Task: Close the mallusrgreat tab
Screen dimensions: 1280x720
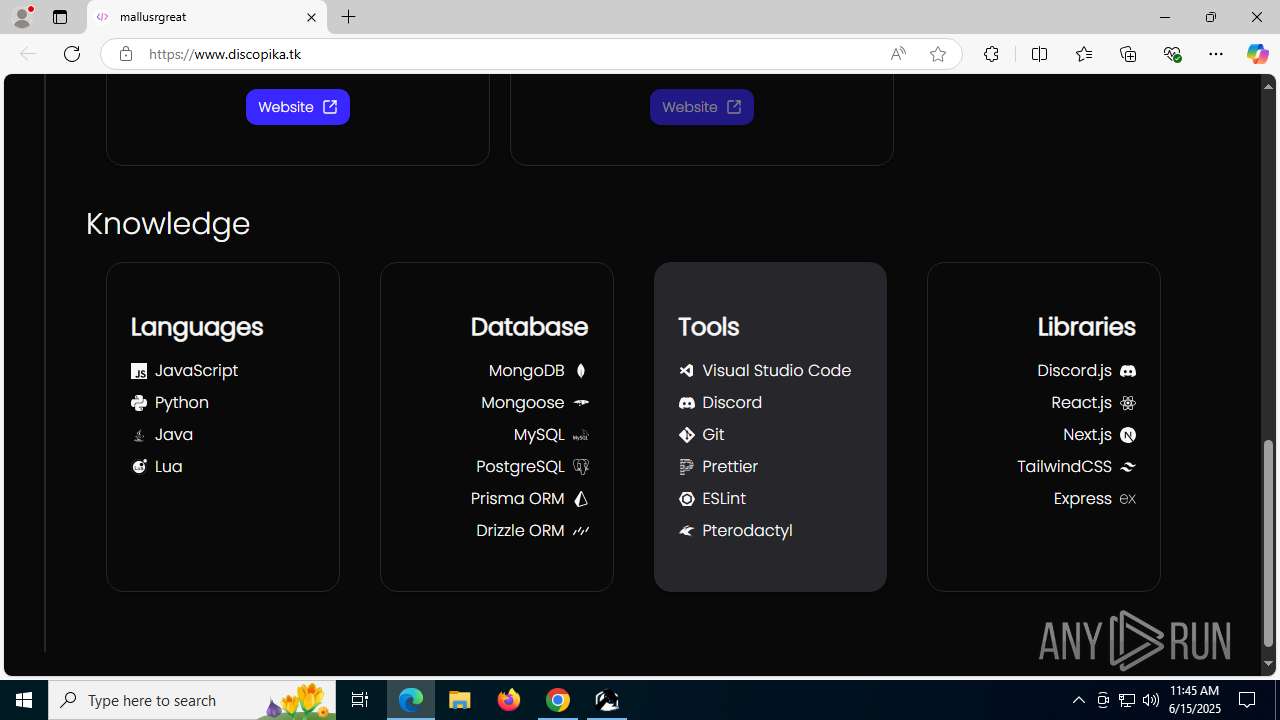Action: click(x=311, y=17)
